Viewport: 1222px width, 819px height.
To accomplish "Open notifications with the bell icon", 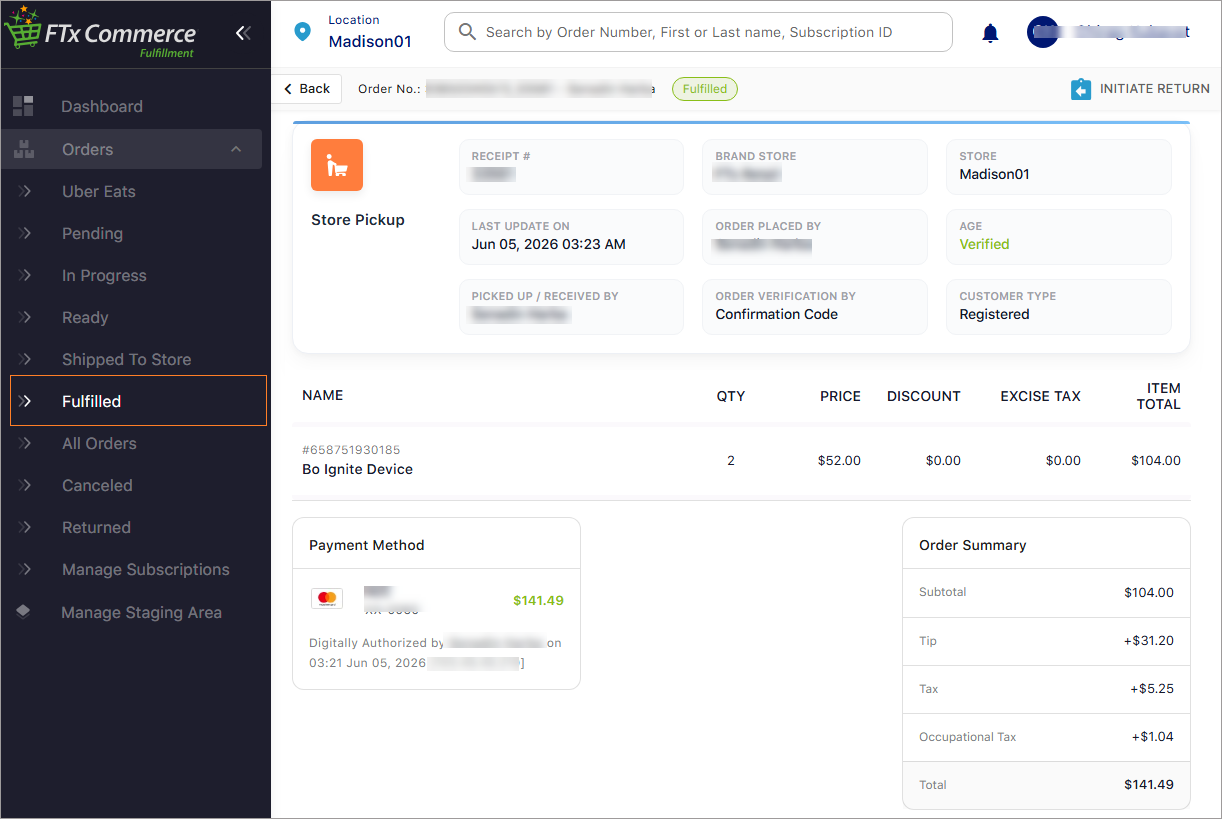I will pyautogui.click(x=990, y=33).
